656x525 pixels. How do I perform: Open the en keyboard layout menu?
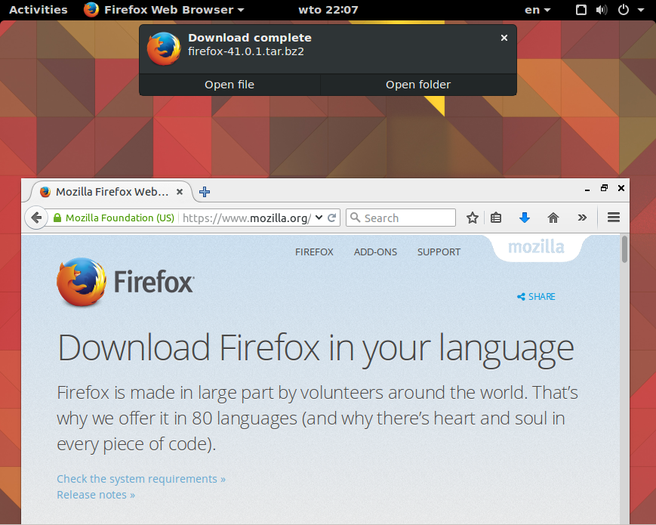[537, 10]
